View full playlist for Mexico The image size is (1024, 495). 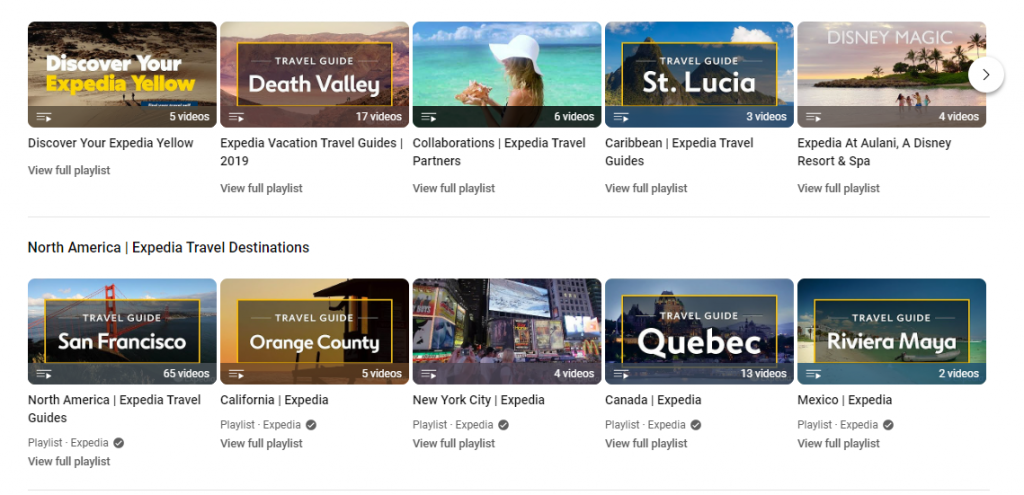point(839,443)
